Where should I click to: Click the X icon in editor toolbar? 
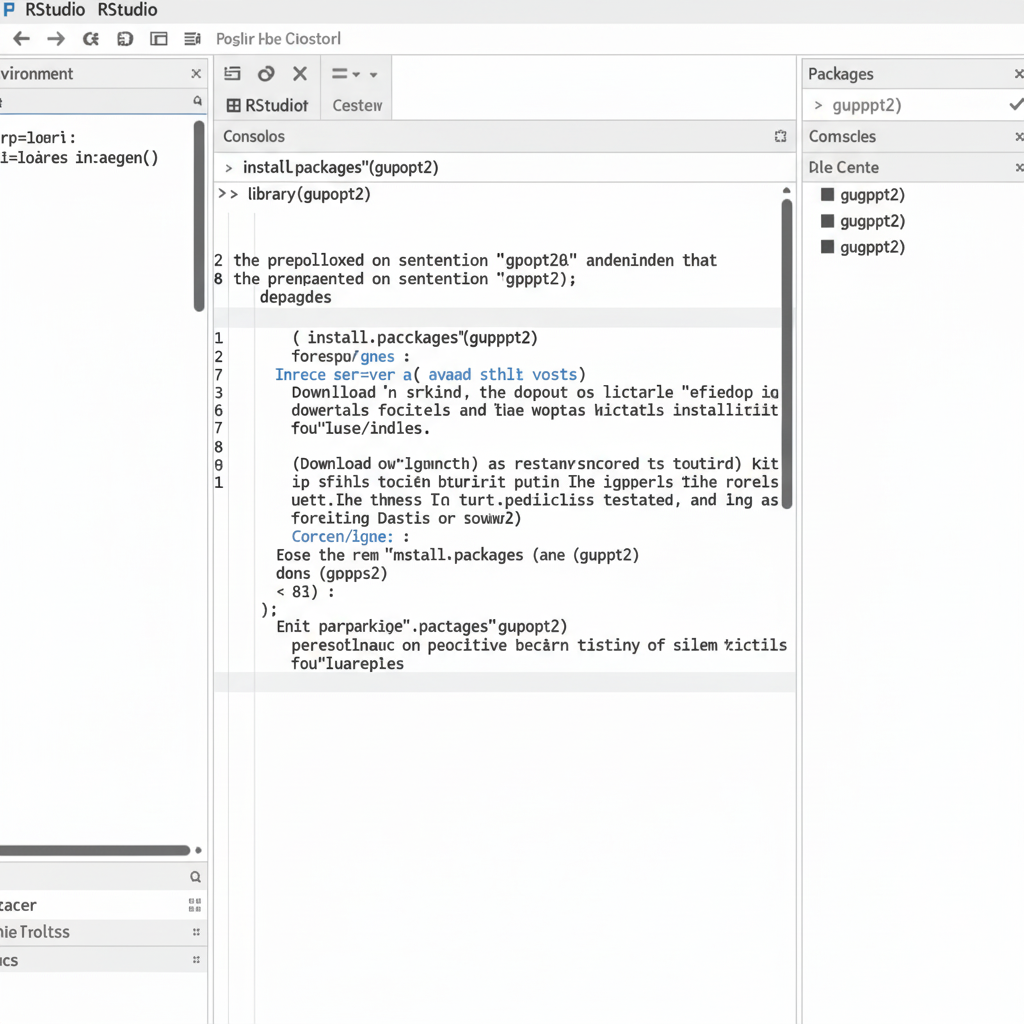pyautogui.click(x=299, y=74)
